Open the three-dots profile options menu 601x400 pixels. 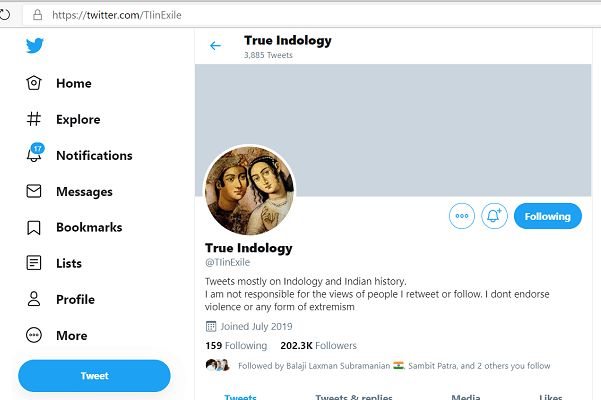point(461,215)
